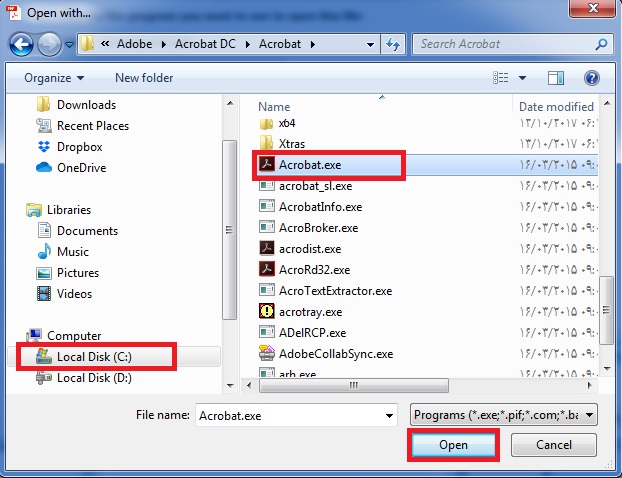622x478 pixels.
Task: Select Computer in navigation pane
Action: pyautogui.click(x=63, y=336)
